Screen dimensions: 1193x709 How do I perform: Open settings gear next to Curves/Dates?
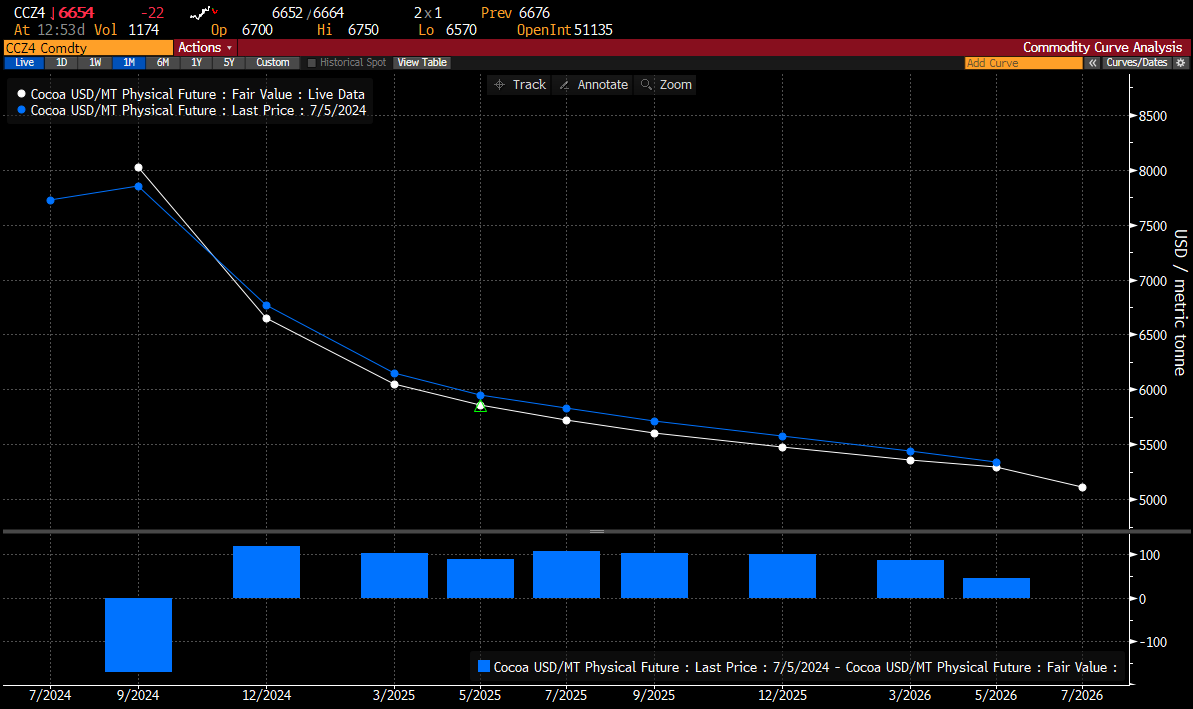click(1181, 63)
